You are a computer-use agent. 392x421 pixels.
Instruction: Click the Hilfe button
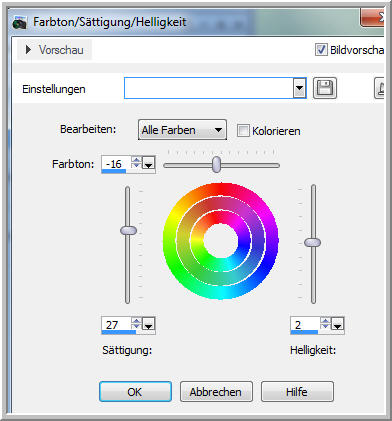pyautogui.click(x=297, y=392)
